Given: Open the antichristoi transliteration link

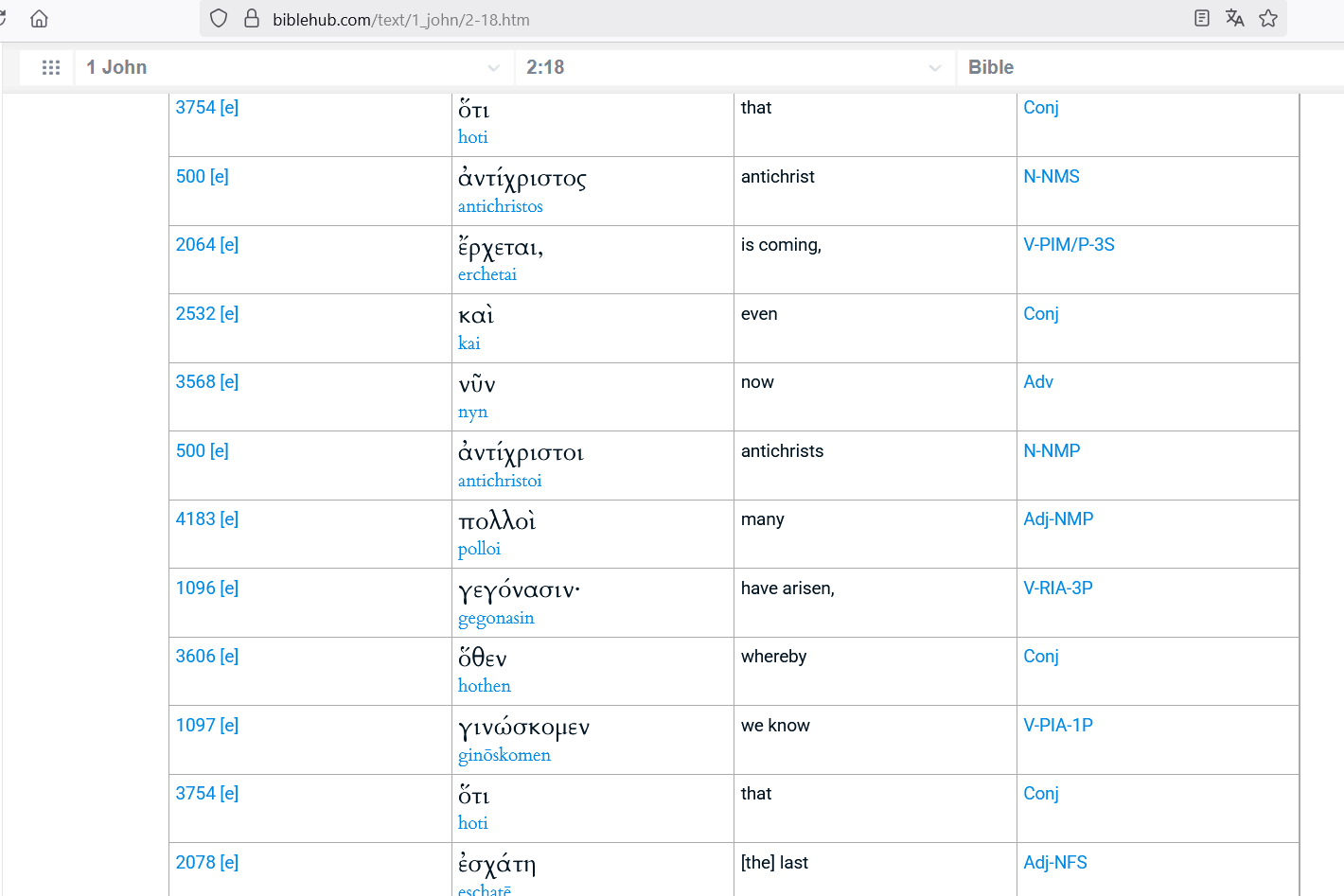Looking at the screenshot, I should coord(500,481).
